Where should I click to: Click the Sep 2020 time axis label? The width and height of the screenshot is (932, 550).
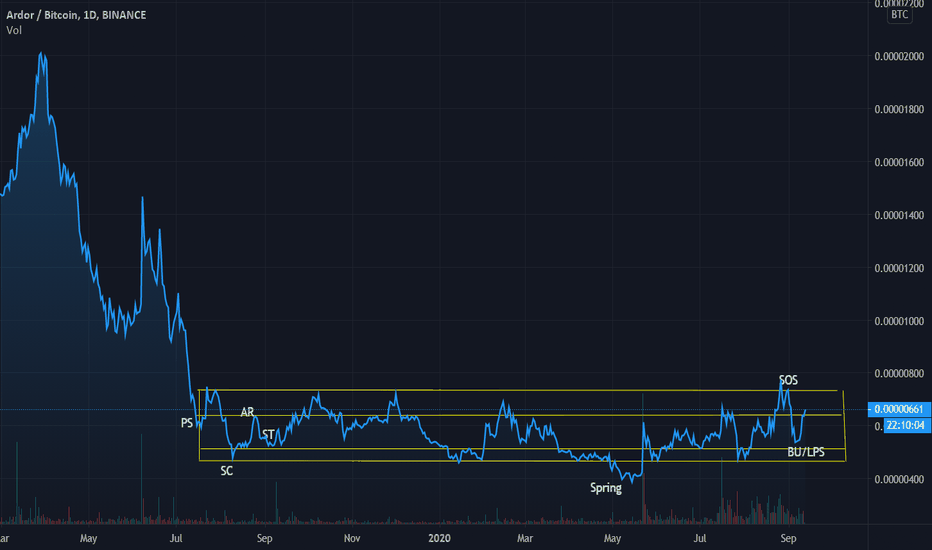click(788, 539)
